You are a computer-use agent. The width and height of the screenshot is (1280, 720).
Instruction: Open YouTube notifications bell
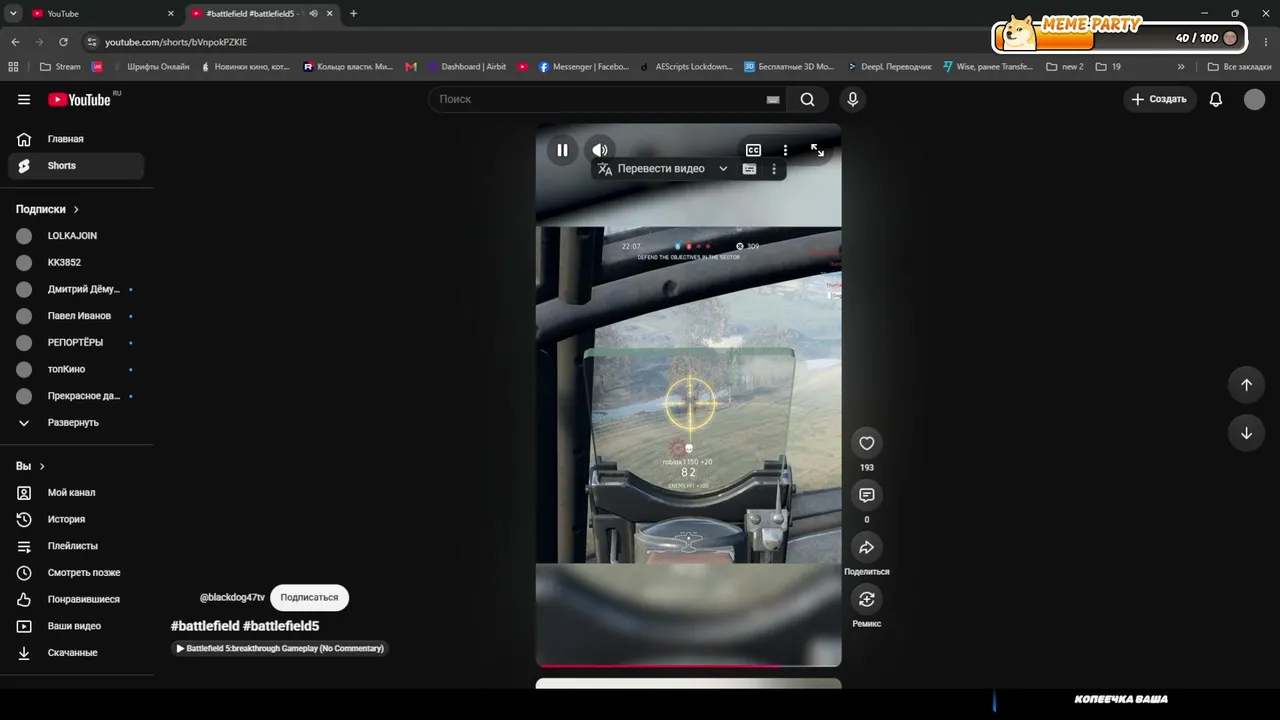[x=1216, y=99]
